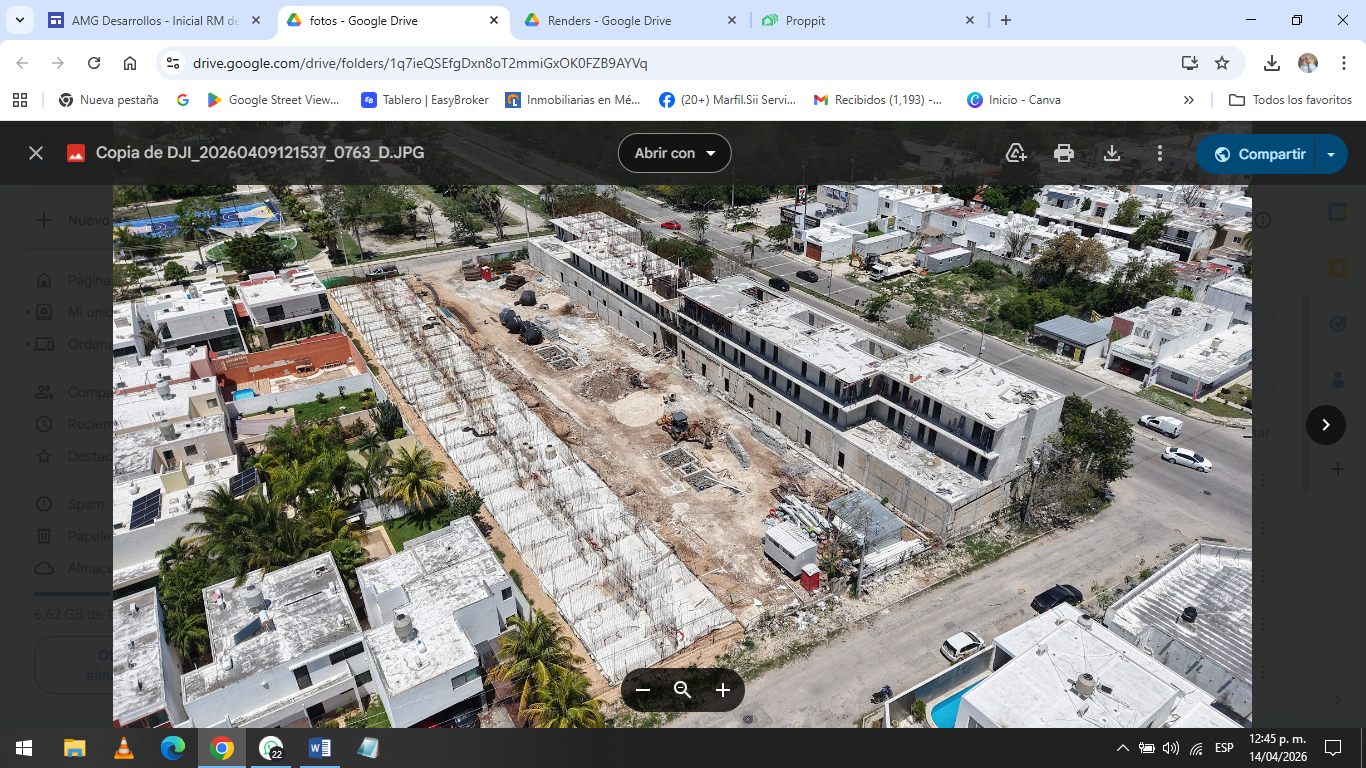Add shortcut to Drive icon in preview toolbar
The image size is (1366, 768).
(x=1016, y=153)
